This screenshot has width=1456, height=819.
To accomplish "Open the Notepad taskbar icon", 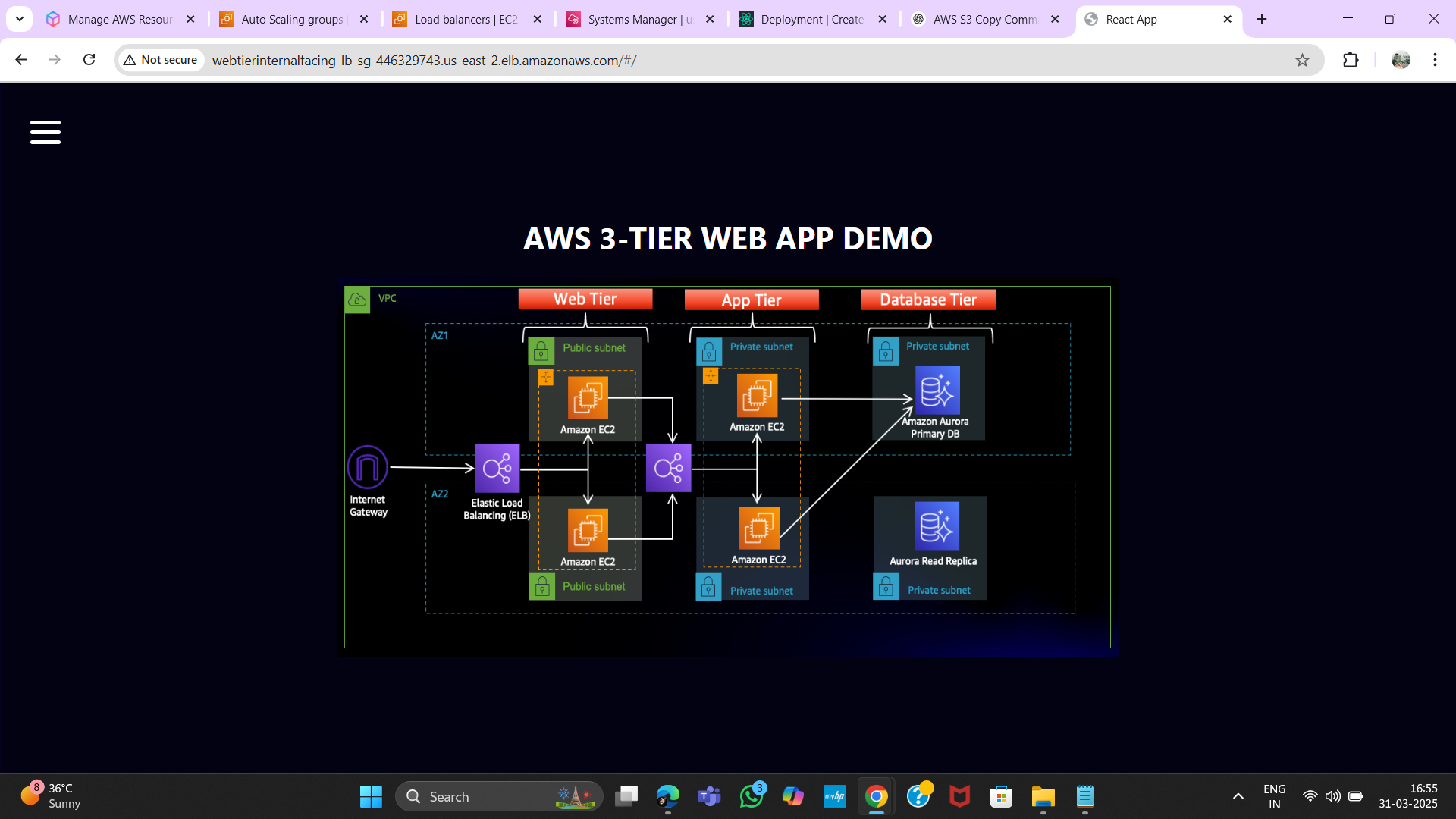I will [1085, 796].
